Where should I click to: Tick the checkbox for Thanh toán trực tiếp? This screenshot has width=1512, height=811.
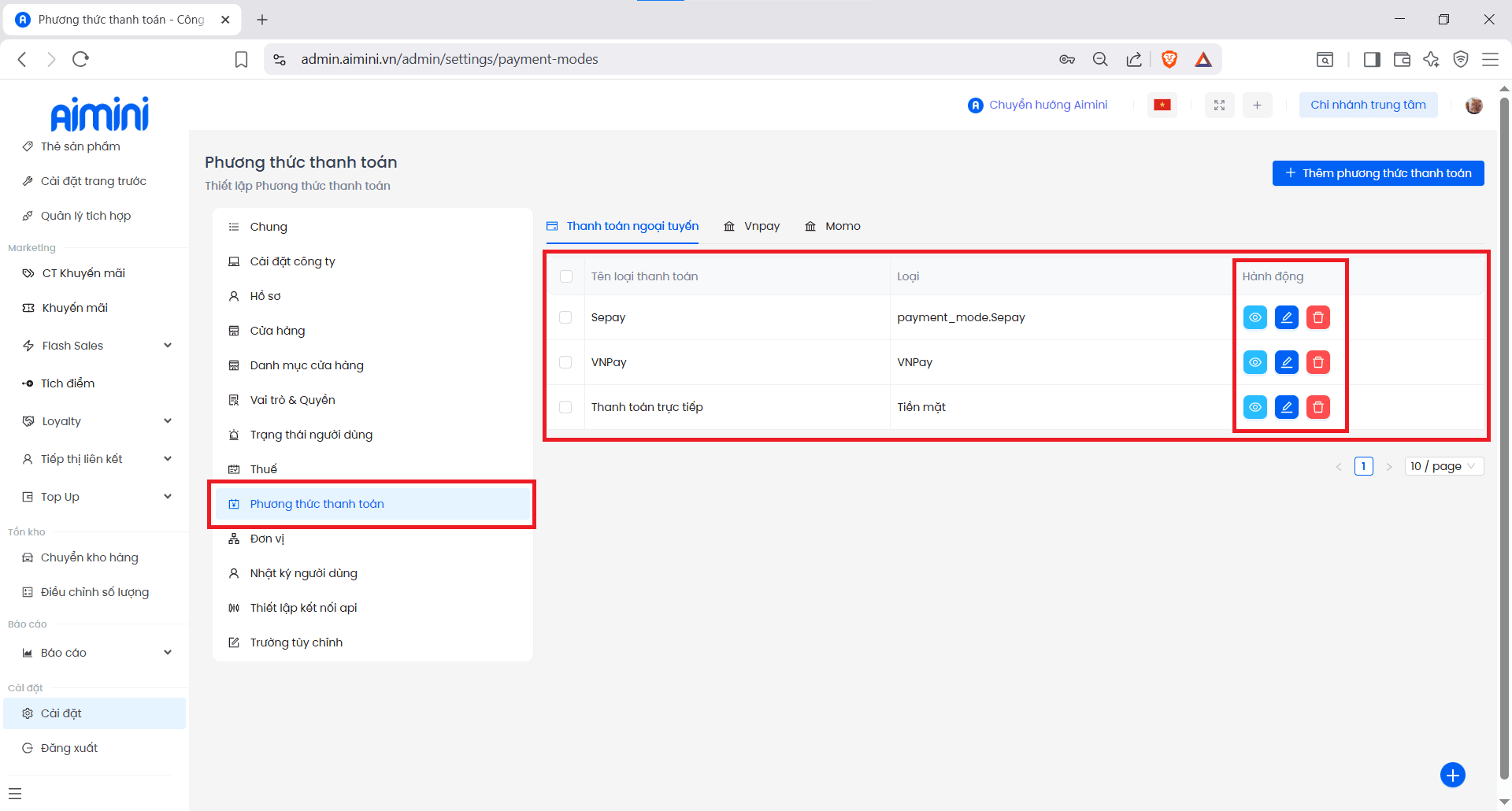point(565,407)
